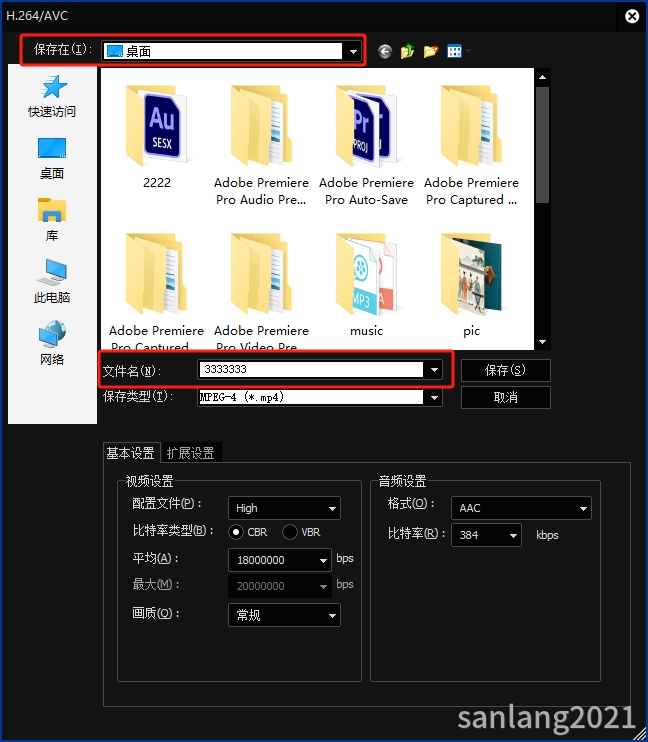
Task: Open the save type dropdown
Action: click(434, 398)
